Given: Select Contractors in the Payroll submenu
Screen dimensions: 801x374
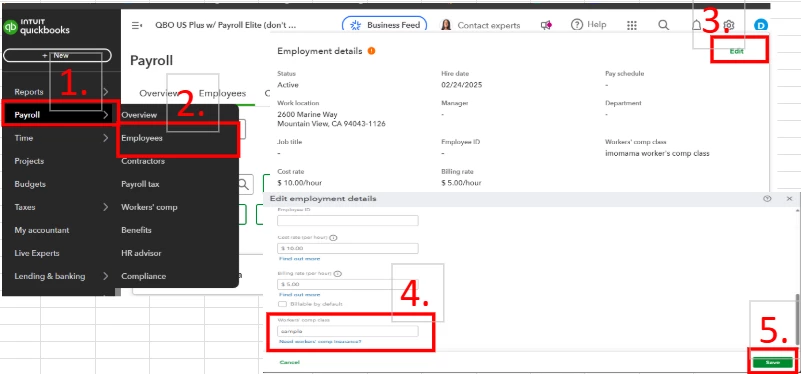Looking at the screenshot, I should click(143, 161).
